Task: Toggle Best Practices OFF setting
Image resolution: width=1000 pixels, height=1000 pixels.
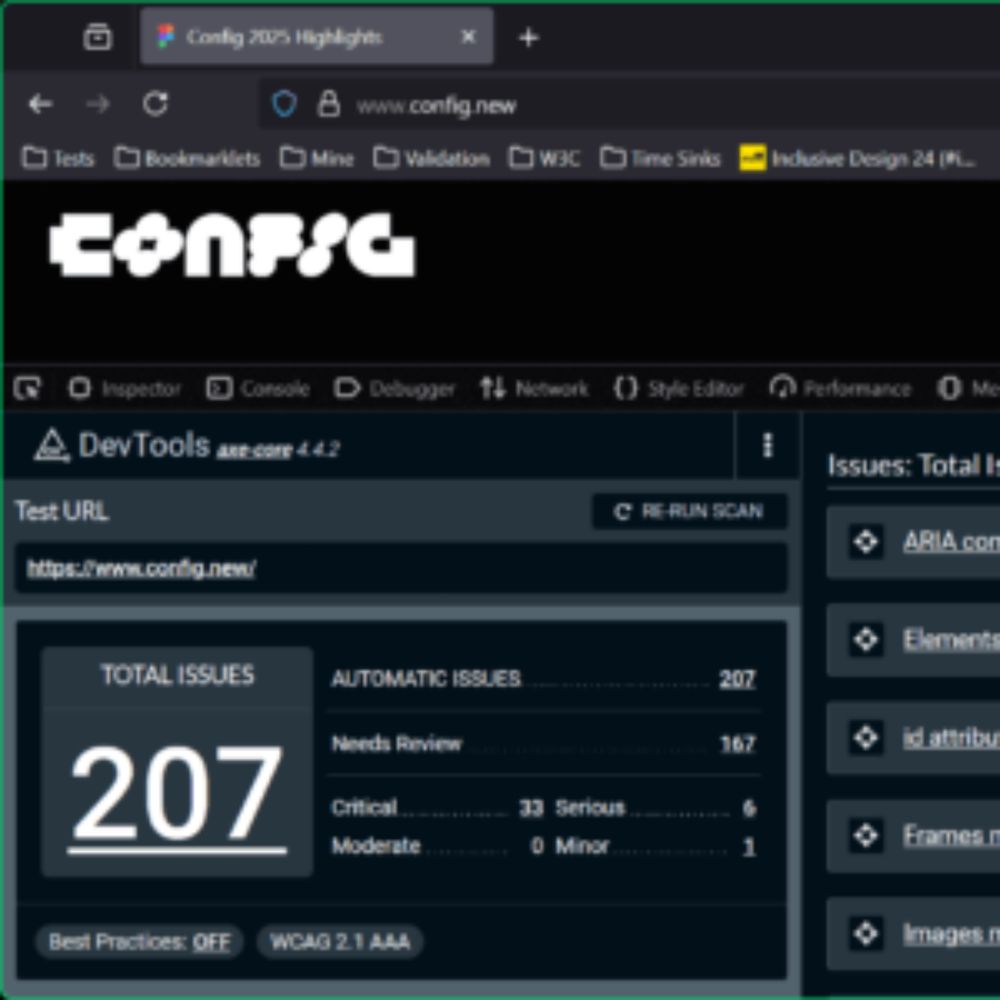Action: [139, 942]
